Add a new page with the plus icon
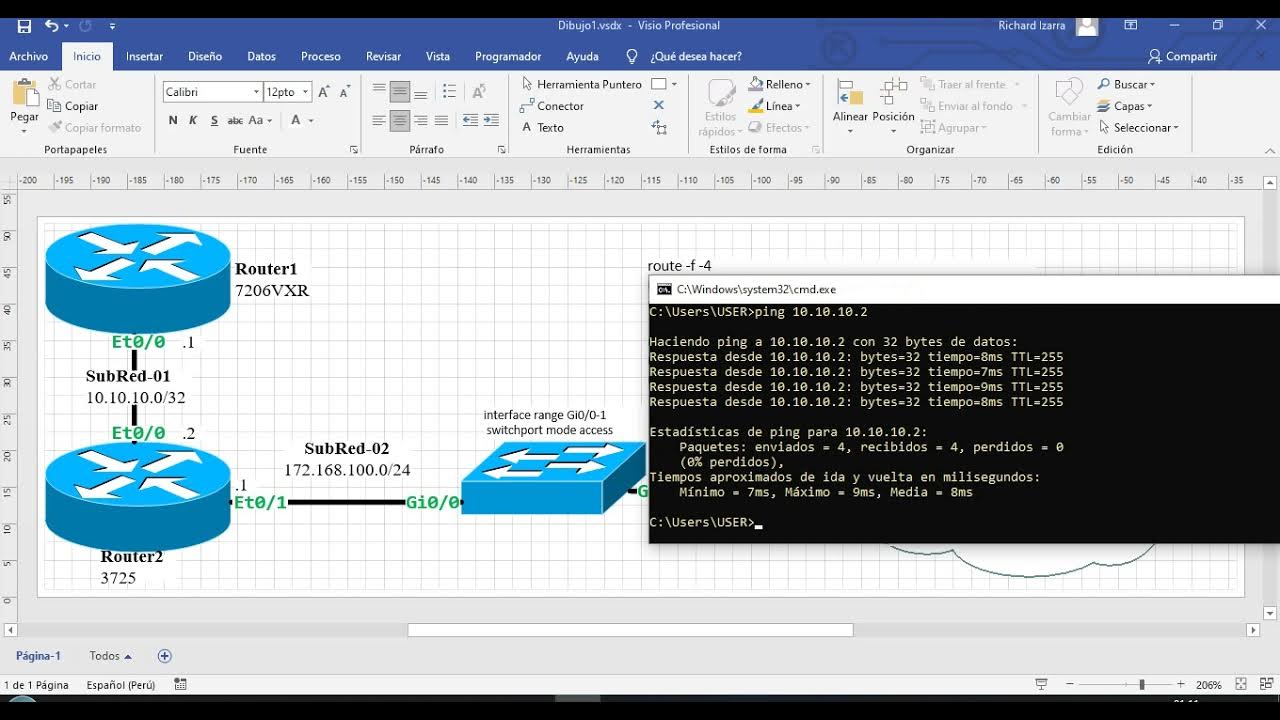This screenshot has height=720, width=1280. pos(165,656)
